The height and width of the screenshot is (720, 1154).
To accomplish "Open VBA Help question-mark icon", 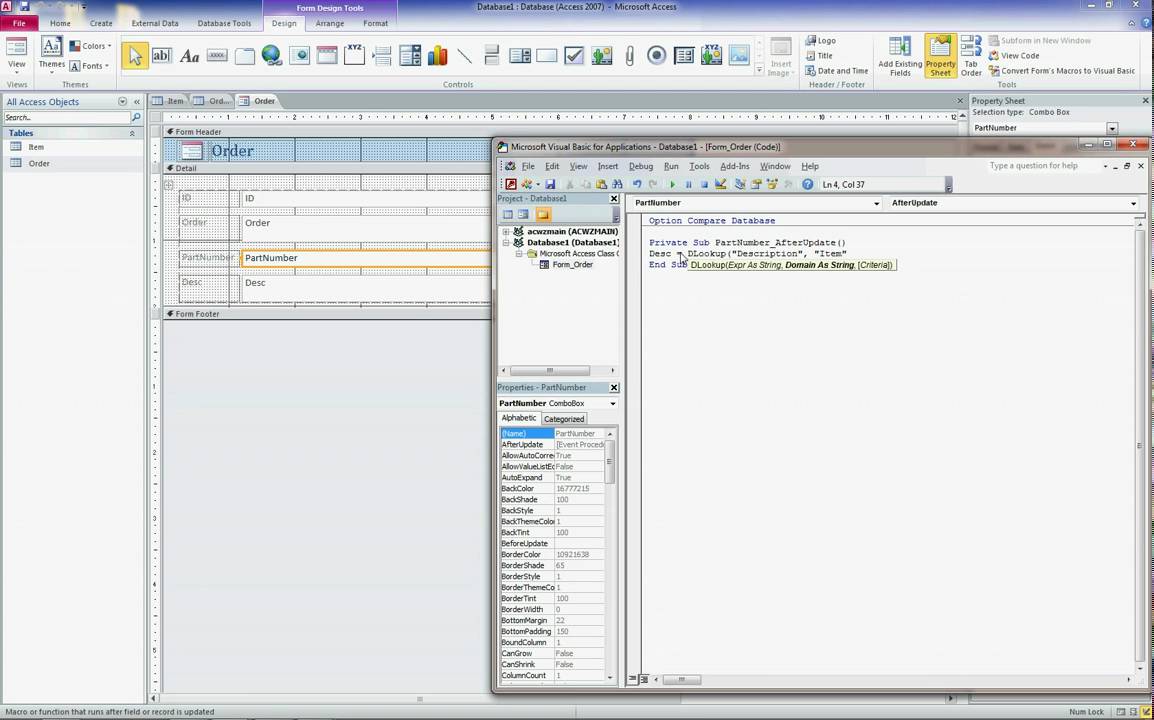I will pos(807,185).
